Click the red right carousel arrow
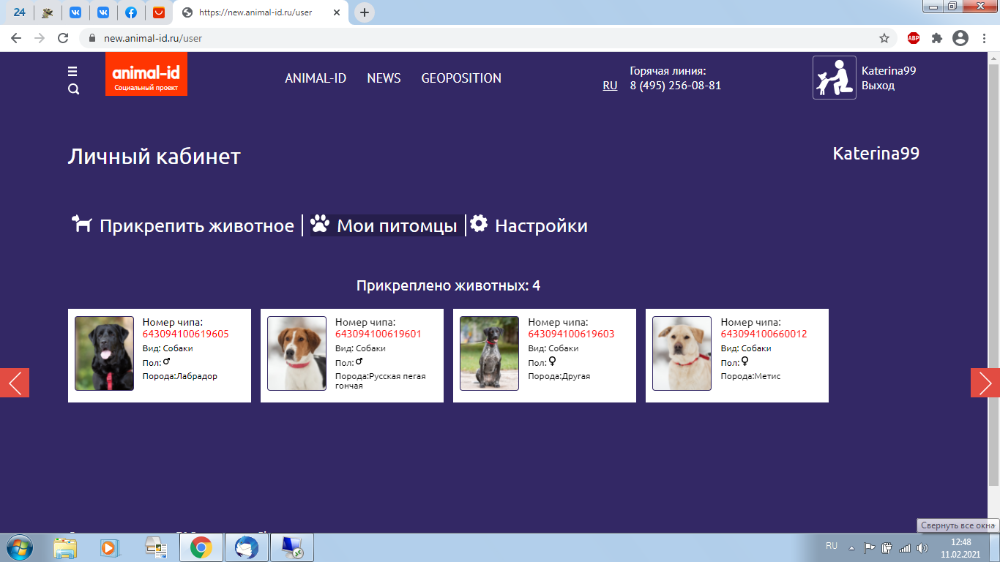 (985, 382)
